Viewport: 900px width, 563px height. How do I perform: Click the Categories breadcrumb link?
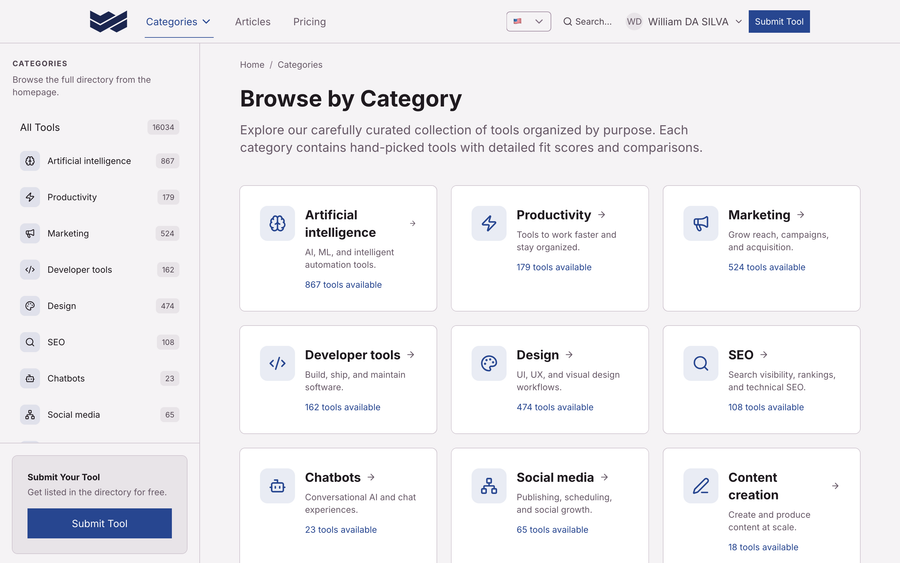300,65
